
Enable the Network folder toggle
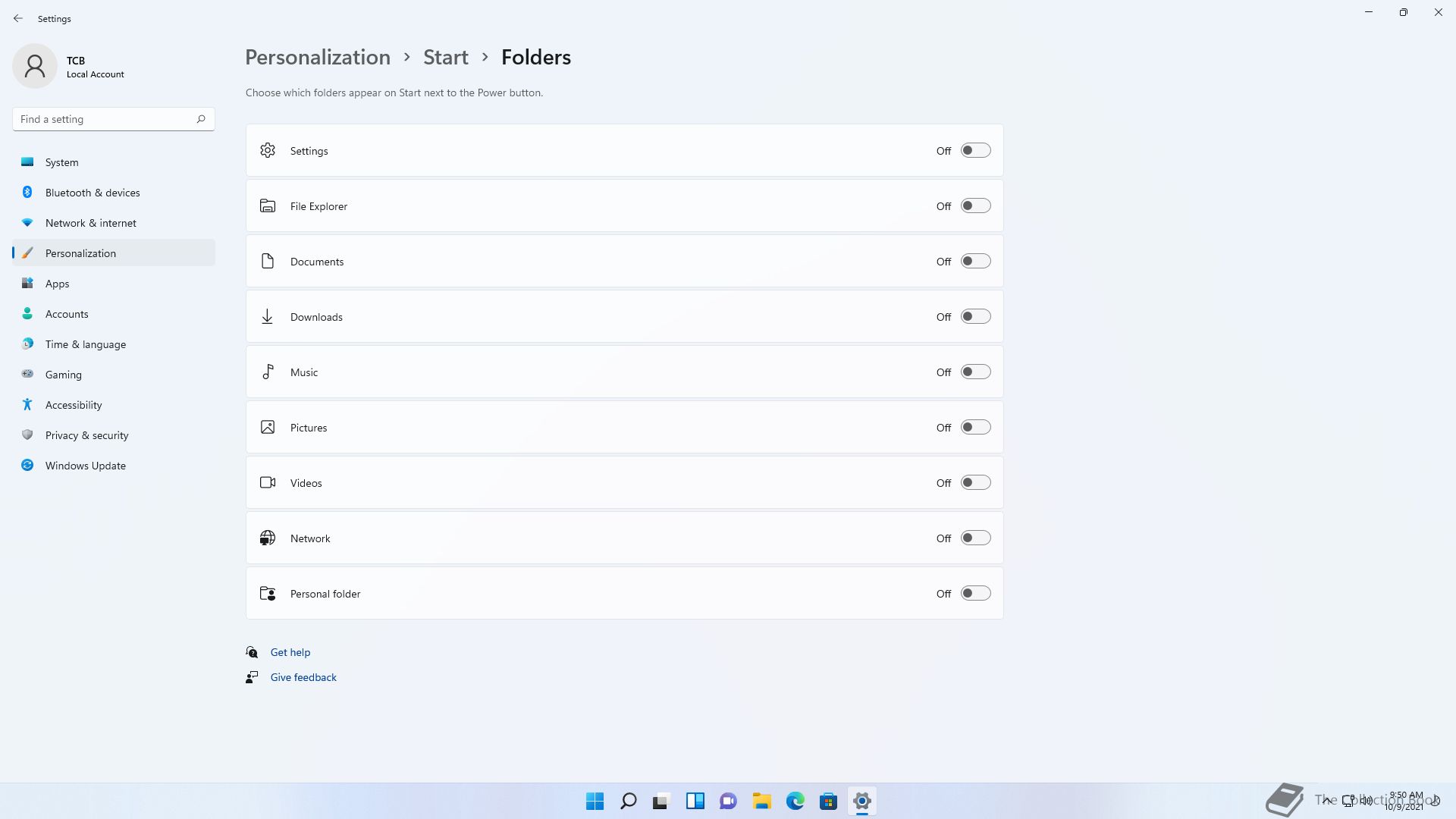pos(975,538)
